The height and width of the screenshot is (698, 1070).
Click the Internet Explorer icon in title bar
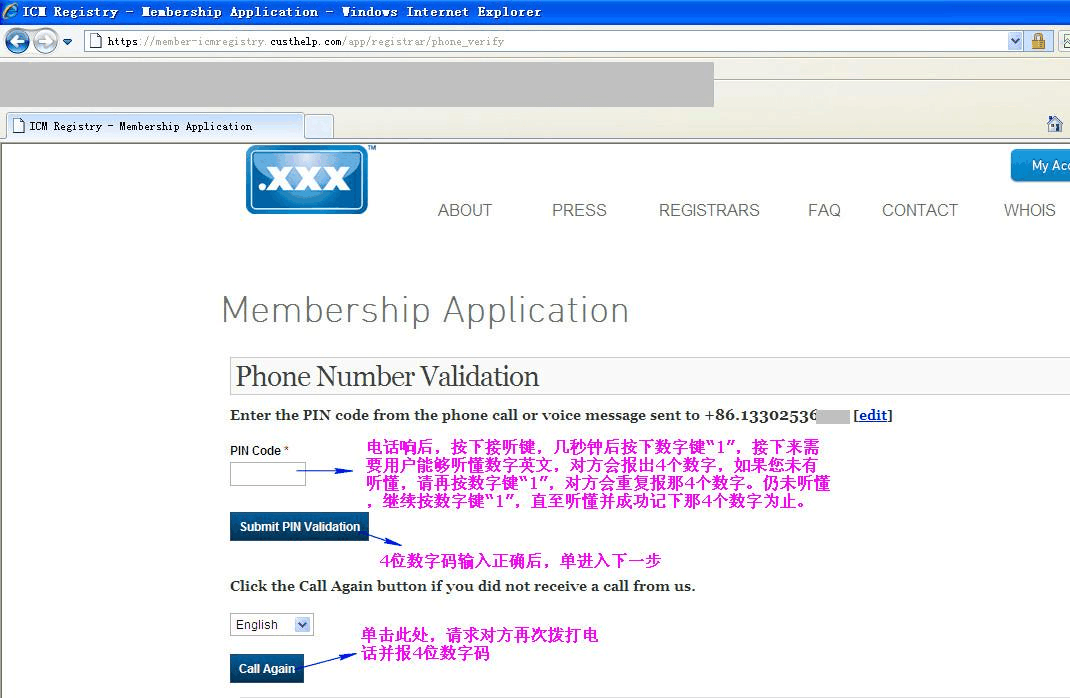(10, 12)
